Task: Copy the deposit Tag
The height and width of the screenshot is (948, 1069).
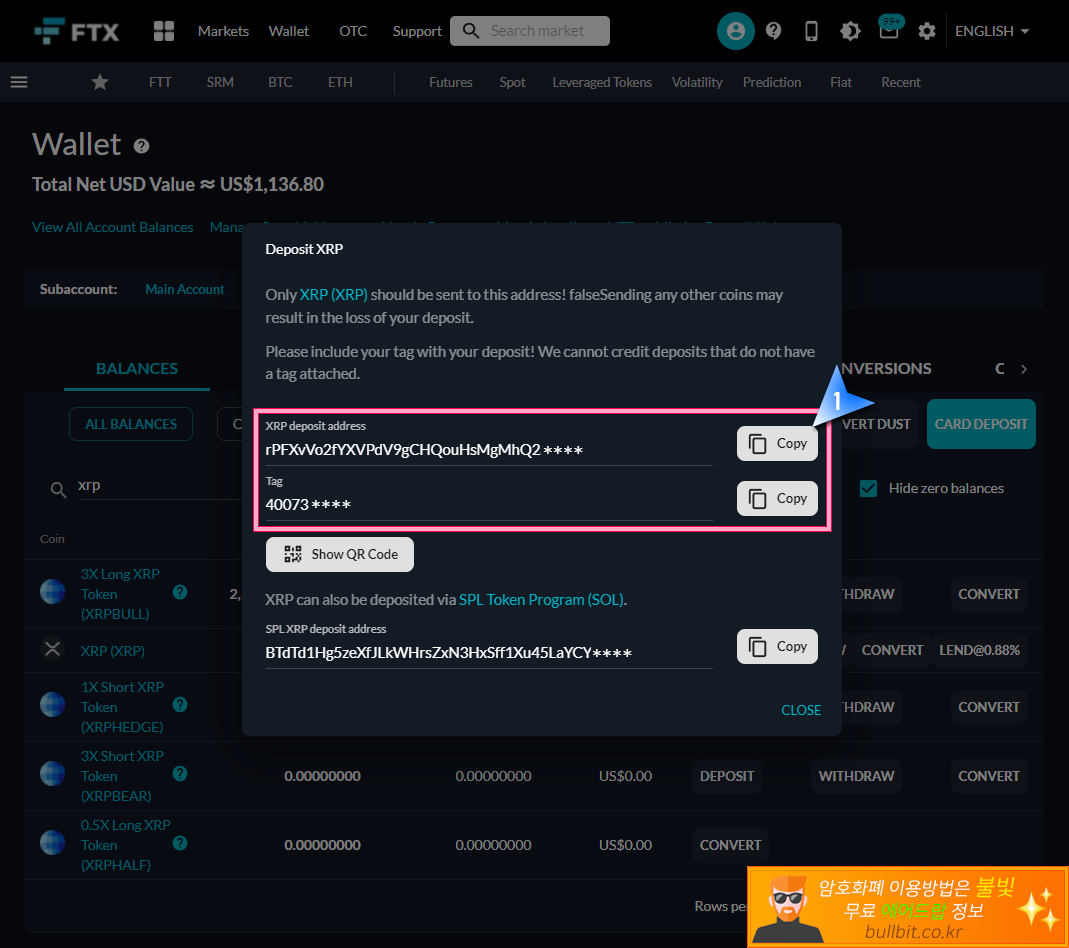Action: tap(777, 498)
